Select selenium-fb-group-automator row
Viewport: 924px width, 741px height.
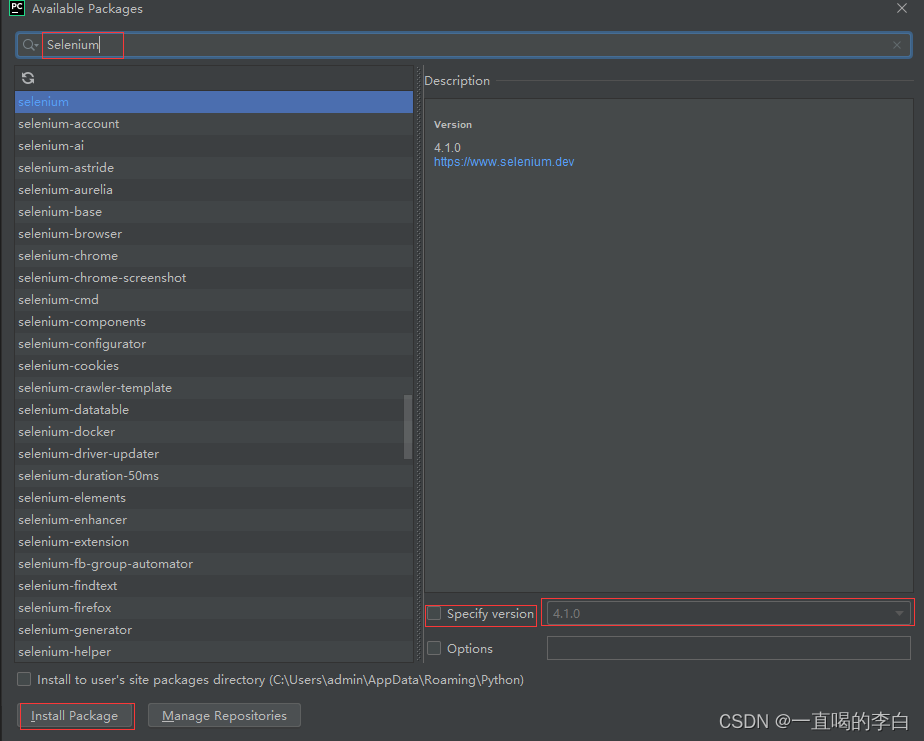coord(214,564)
